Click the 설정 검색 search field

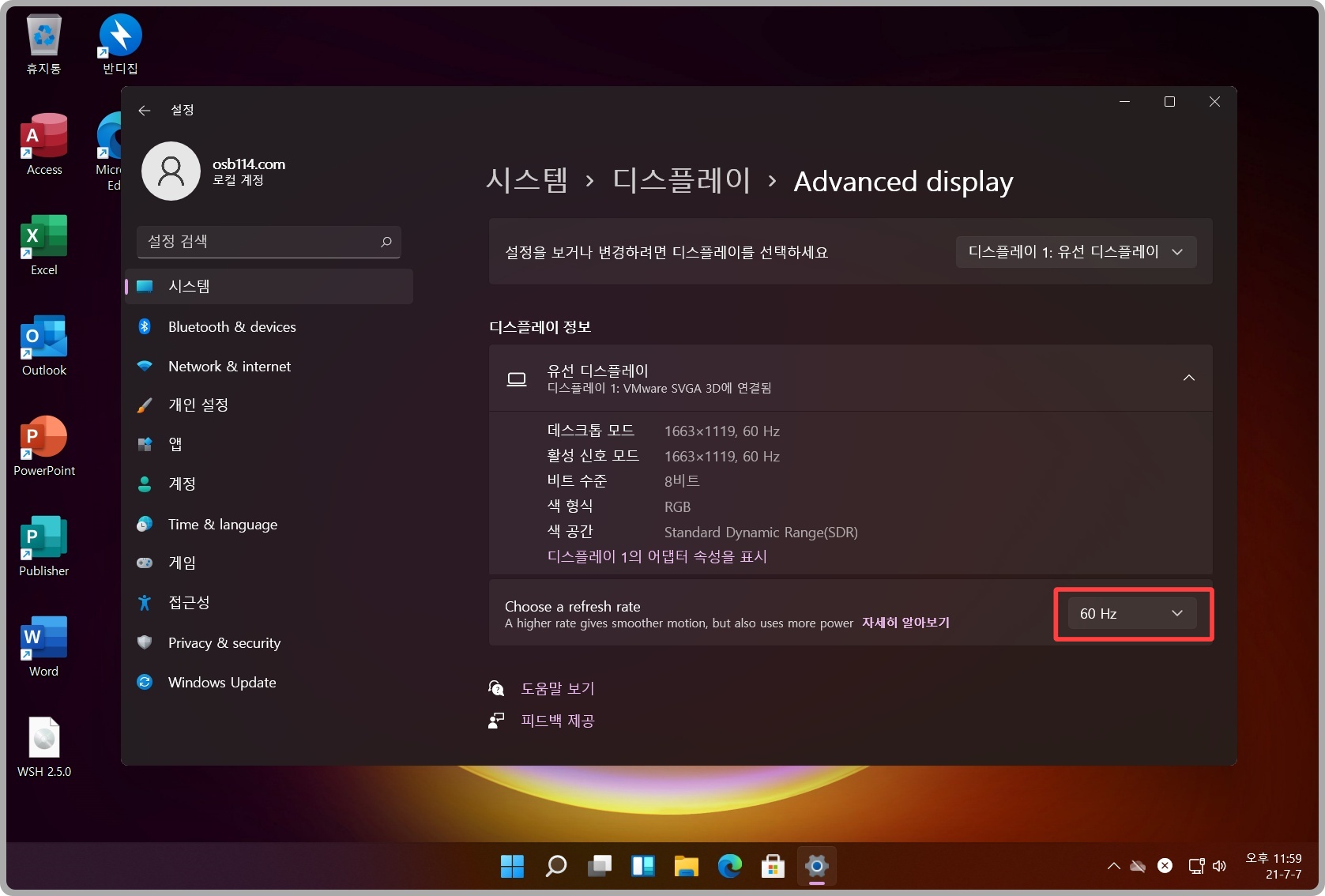269,242
